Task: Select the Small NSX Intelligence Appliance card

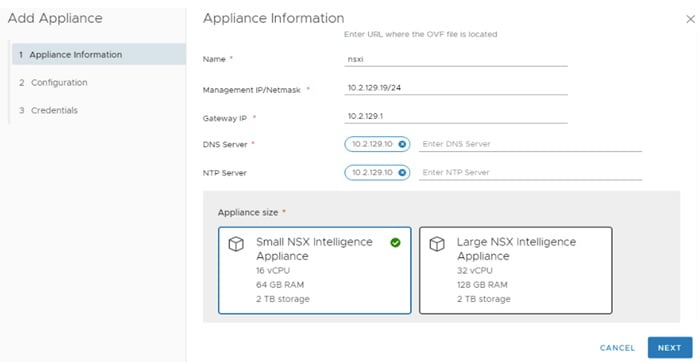Action: (315, 270)
